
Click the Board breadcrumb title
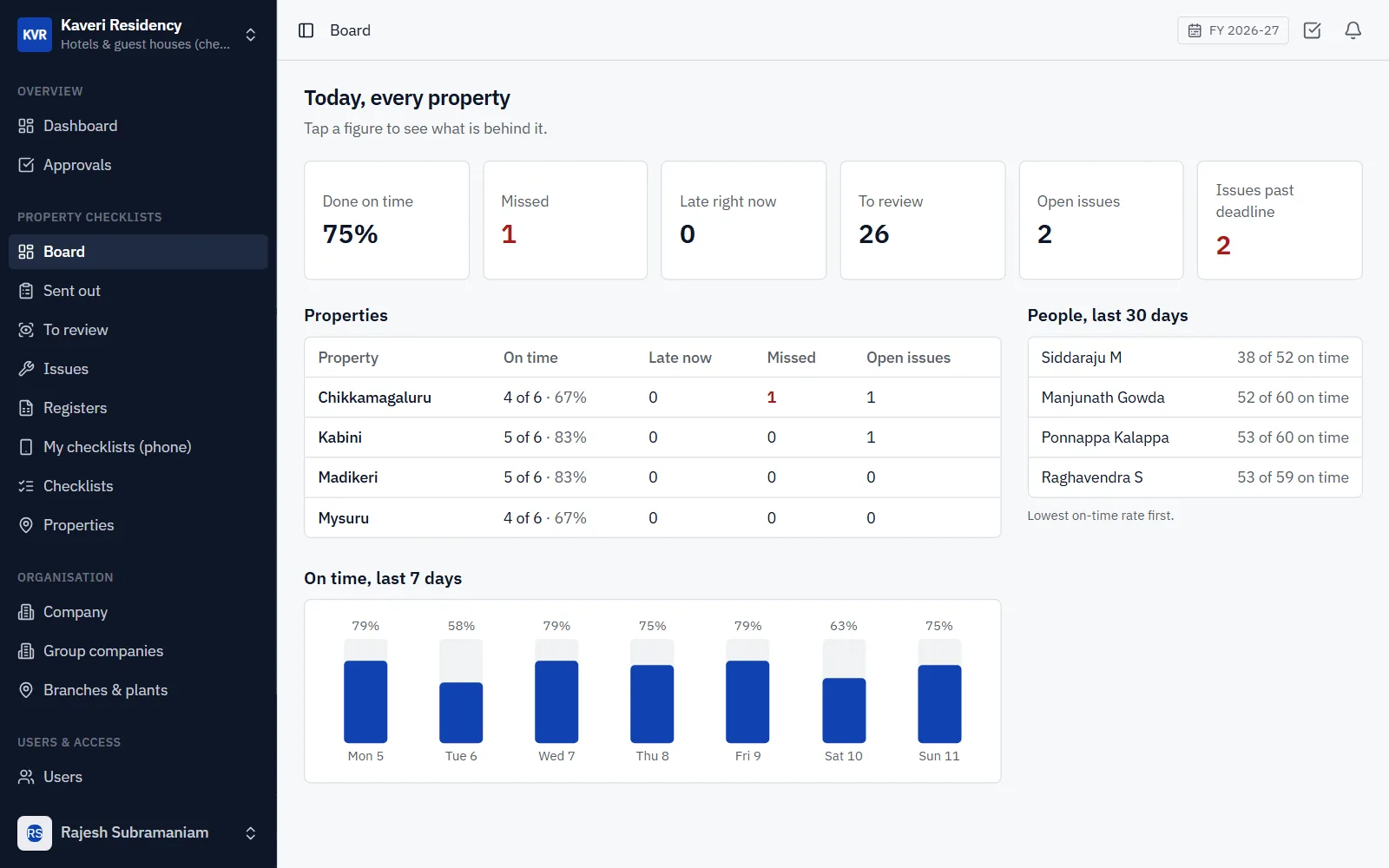tap(350, 30)
